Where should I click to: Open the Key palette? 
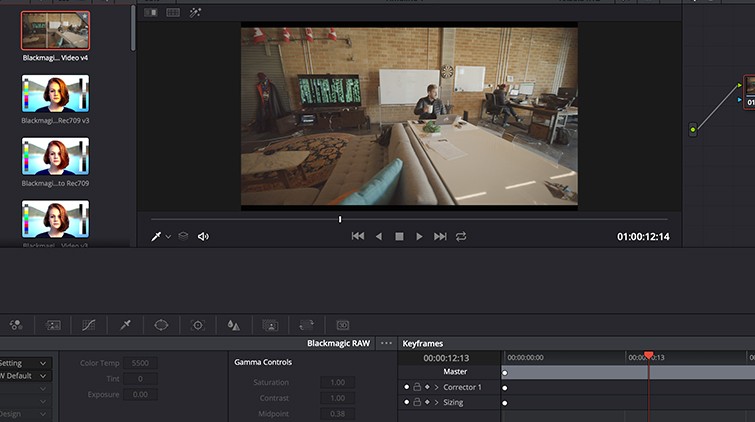coord(270,325)
